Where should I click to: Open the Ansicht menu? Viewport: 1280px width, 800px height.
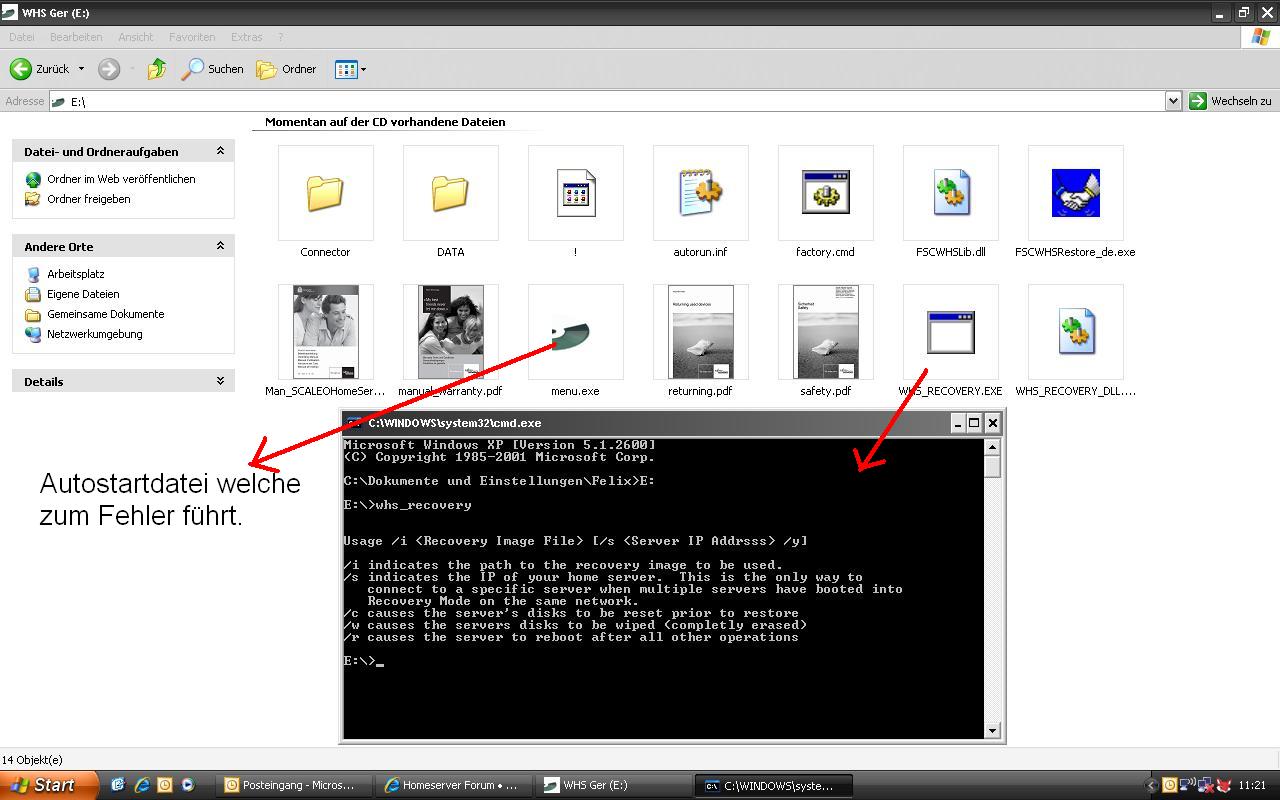[x=136, y=37]
